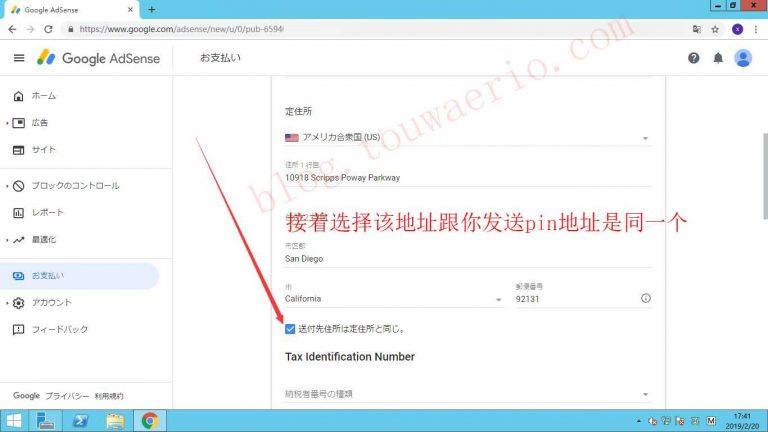Viewport: 768px width, 432px height.
Task: Show hidden system tray icons
Action: [x=639, y=421]
